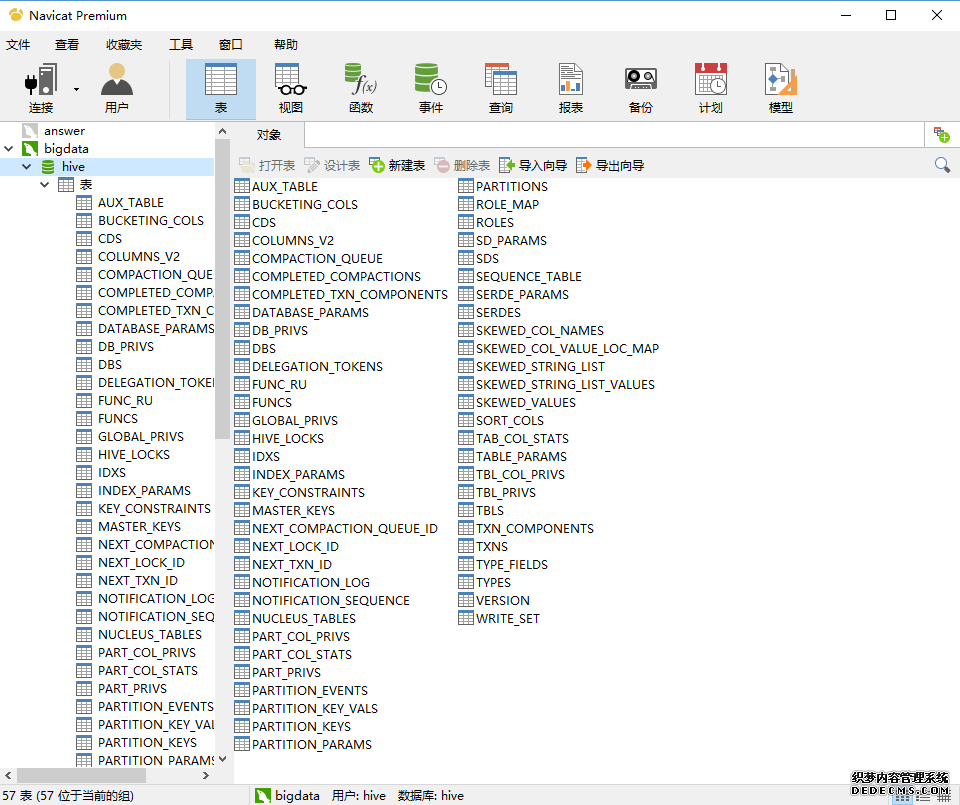Switch to detail view mode in status bar

(921, 797)
